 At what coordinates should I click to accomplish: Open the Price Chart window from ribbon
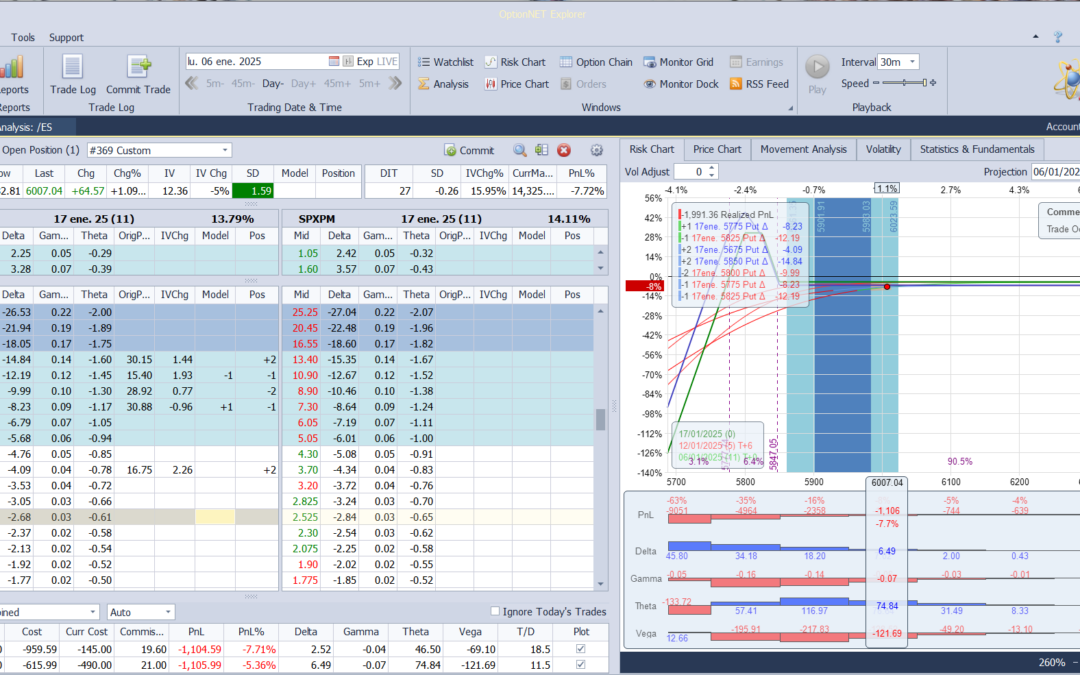click(x=517, y=84)
